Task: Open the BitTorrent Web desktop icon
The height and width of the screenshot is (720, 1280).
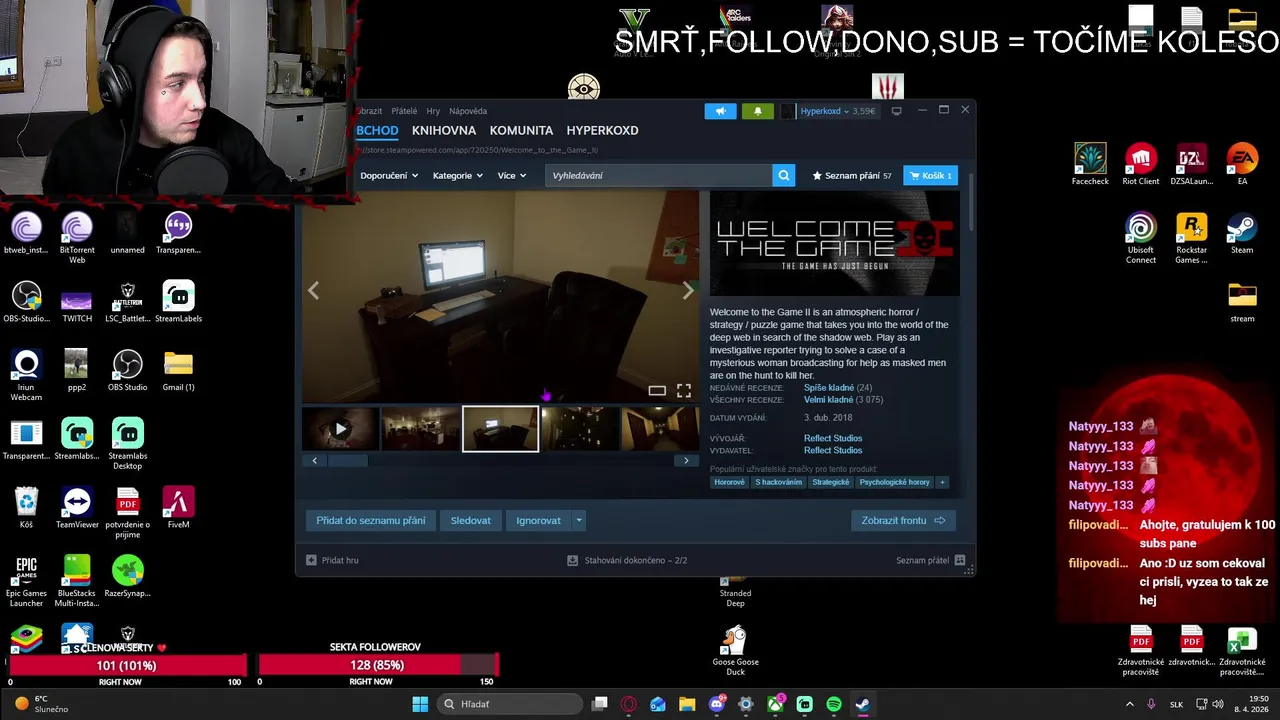Action: (77, 238)
